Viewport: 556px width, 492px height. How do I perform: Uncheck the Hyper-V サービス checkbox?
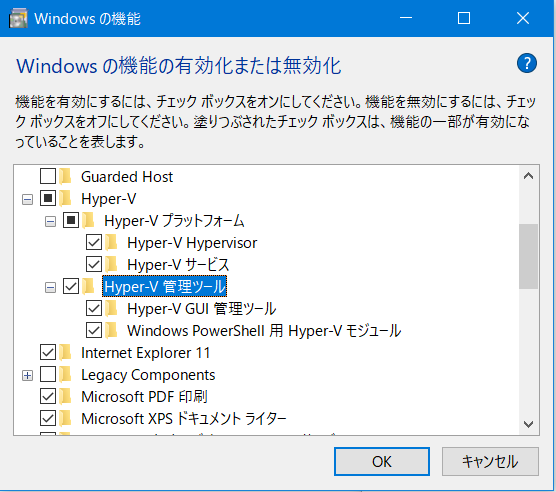click(x=94, y=264)
